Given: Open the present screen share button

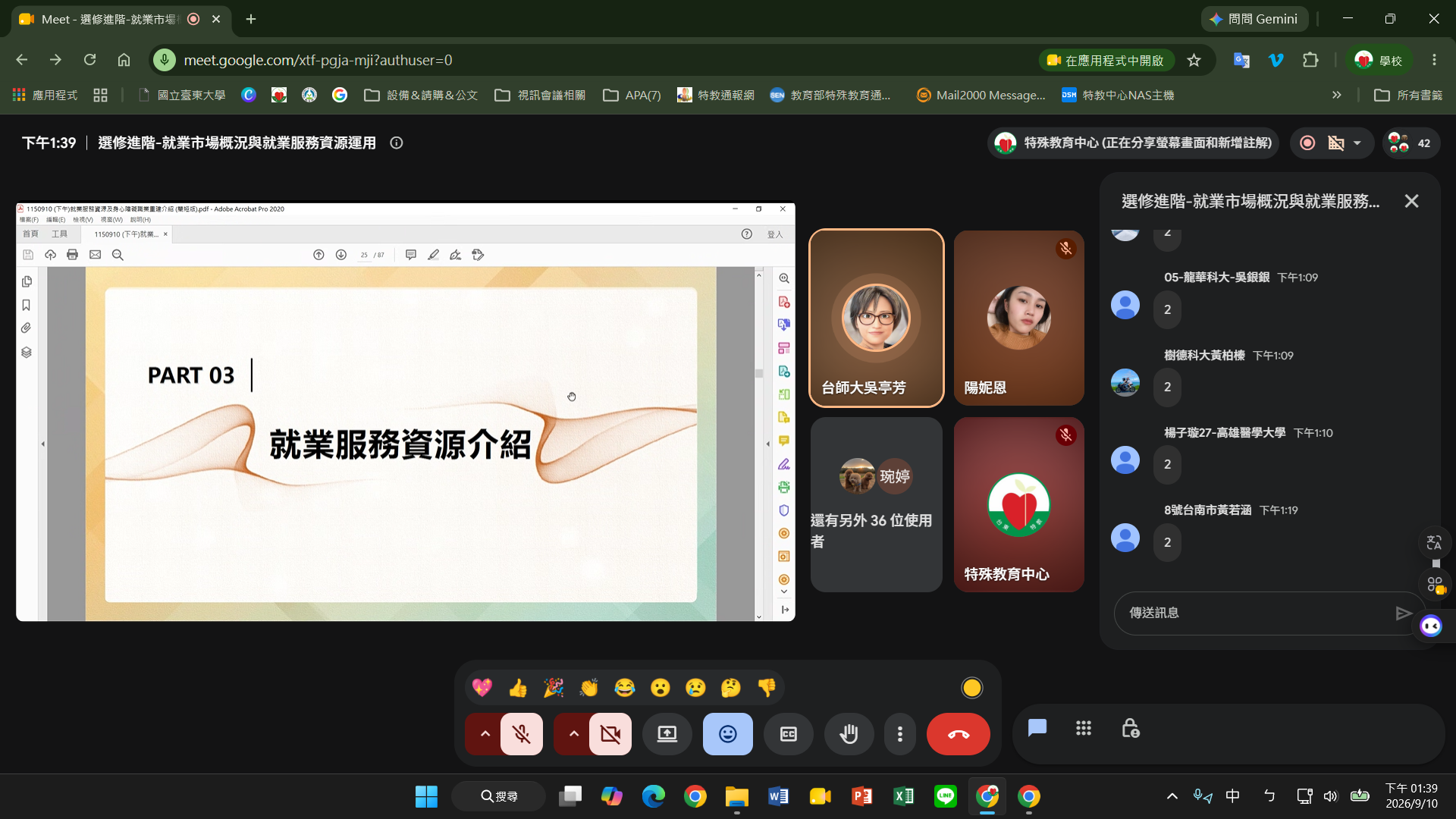Looking at the screenshot, I should tap(667, 734).
